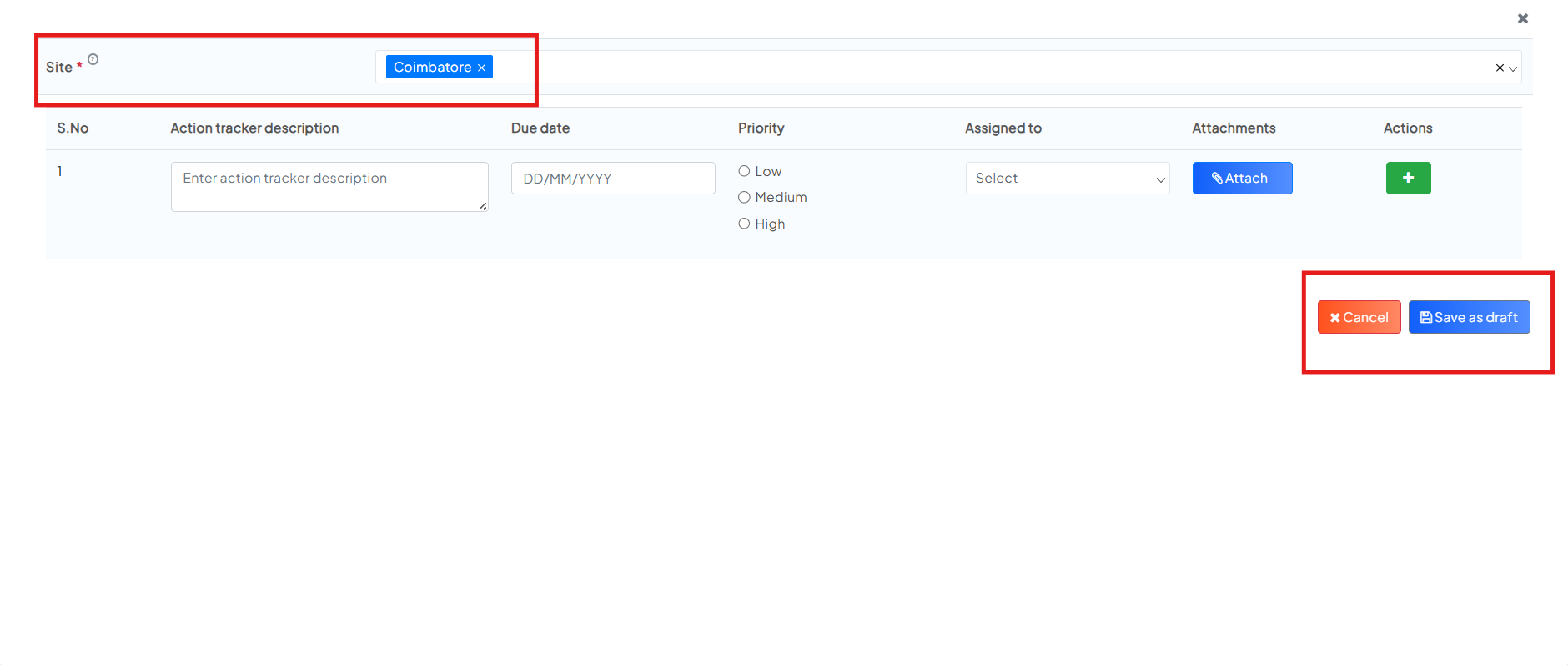The height and width of the screenshot is (665, 1568).
Task: Open the Assigned to Select dropdown
Action: click(1067, 179)
